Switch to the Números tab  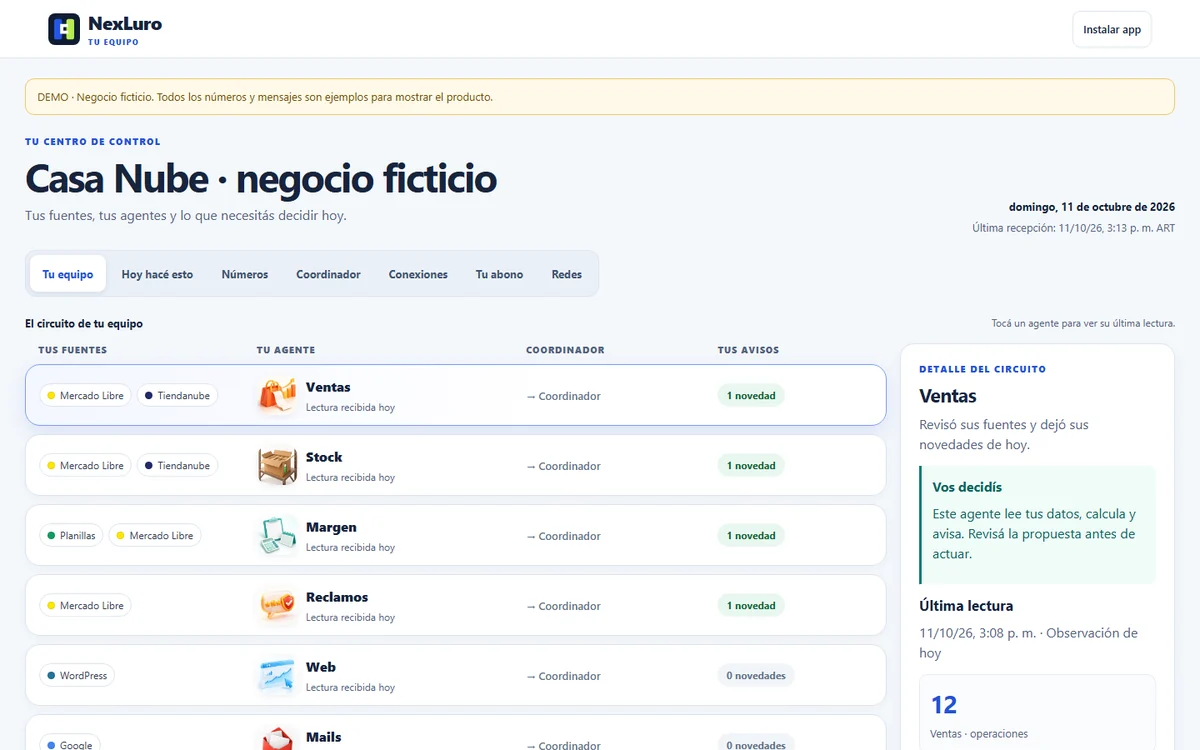pyautogui.click(x=245, y=274)
